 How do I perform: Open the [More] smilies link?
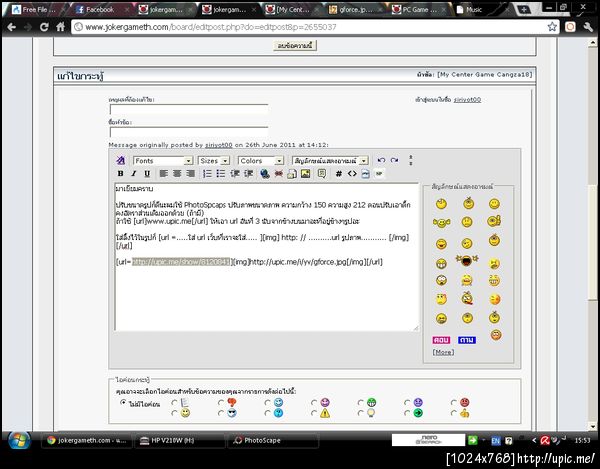coord(443,352)
